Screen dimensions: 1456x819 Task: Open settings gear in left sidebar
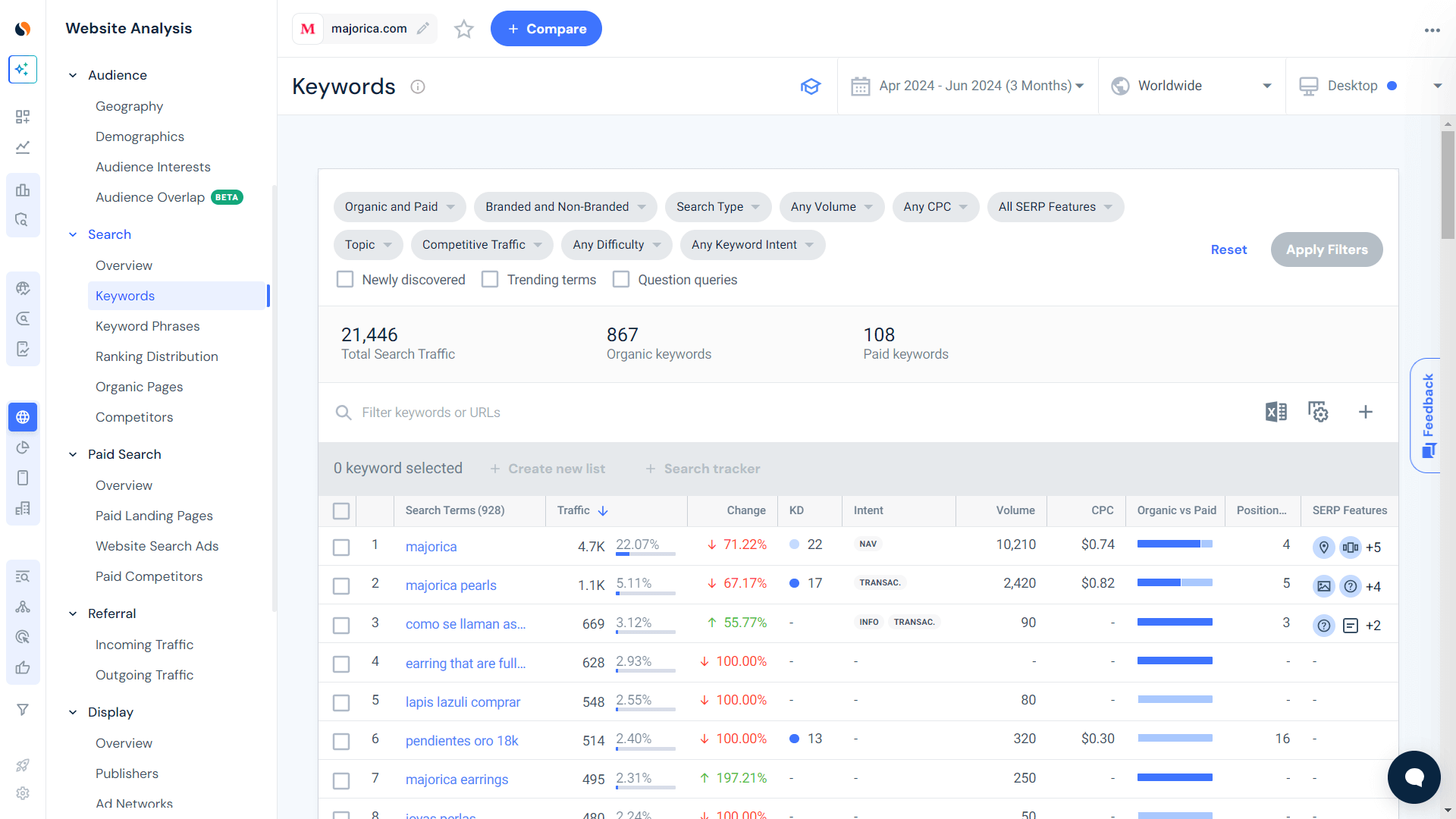[23, 793]
